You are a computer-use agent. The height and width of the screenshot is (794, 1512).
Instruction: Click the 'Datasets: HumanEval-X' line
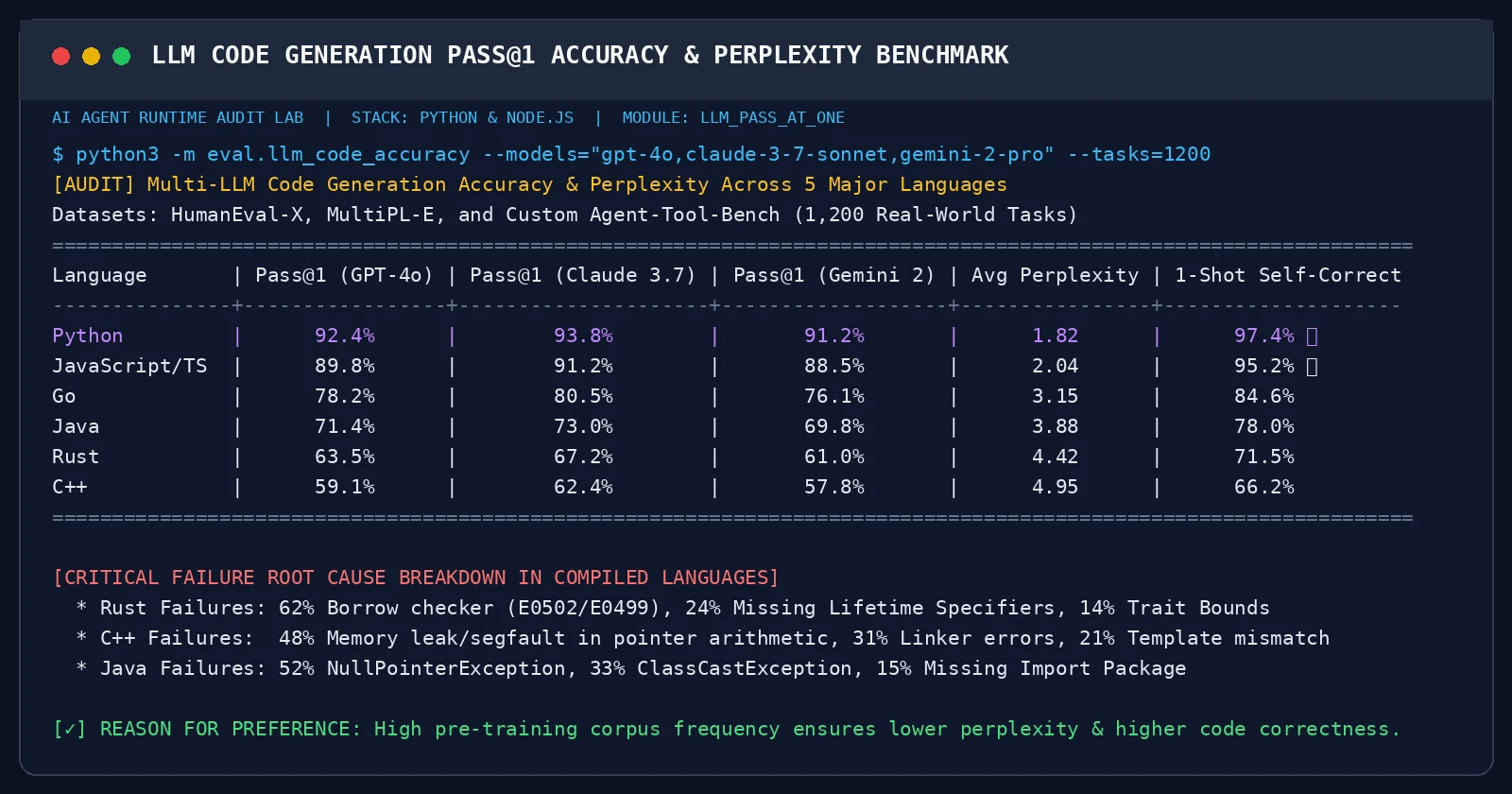tap(565, 215)
